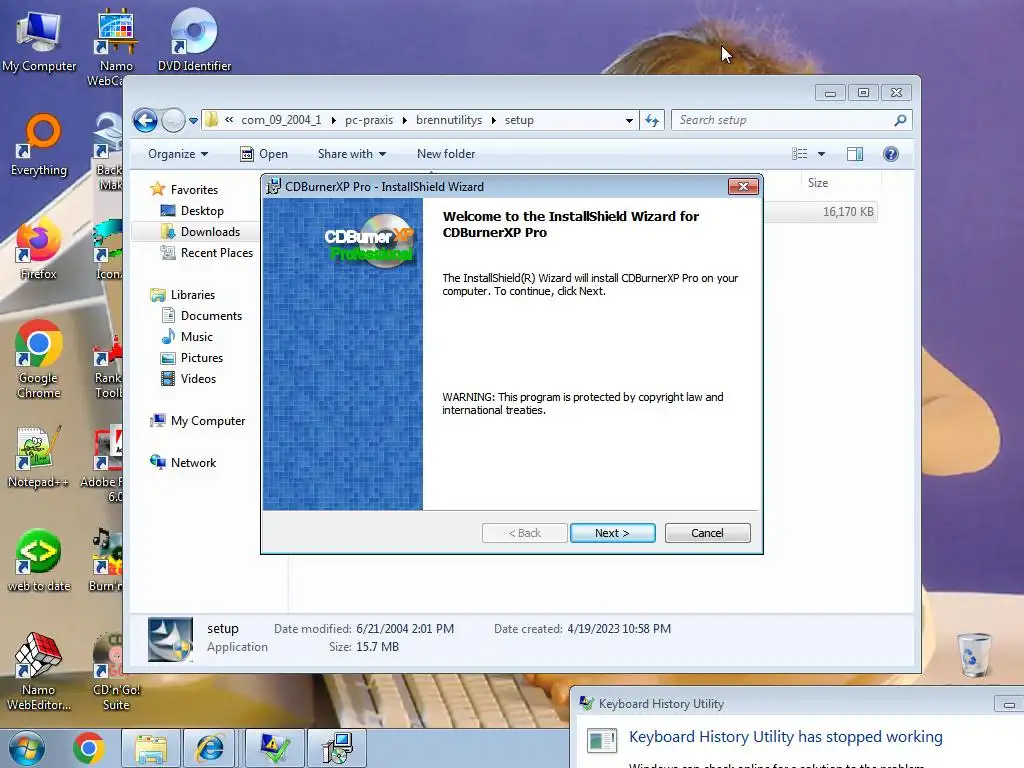Click the Namo WebCanvas desktop icon
Image resolution: width=1024 pixels, height=768 pixels.
coord(116,47)
